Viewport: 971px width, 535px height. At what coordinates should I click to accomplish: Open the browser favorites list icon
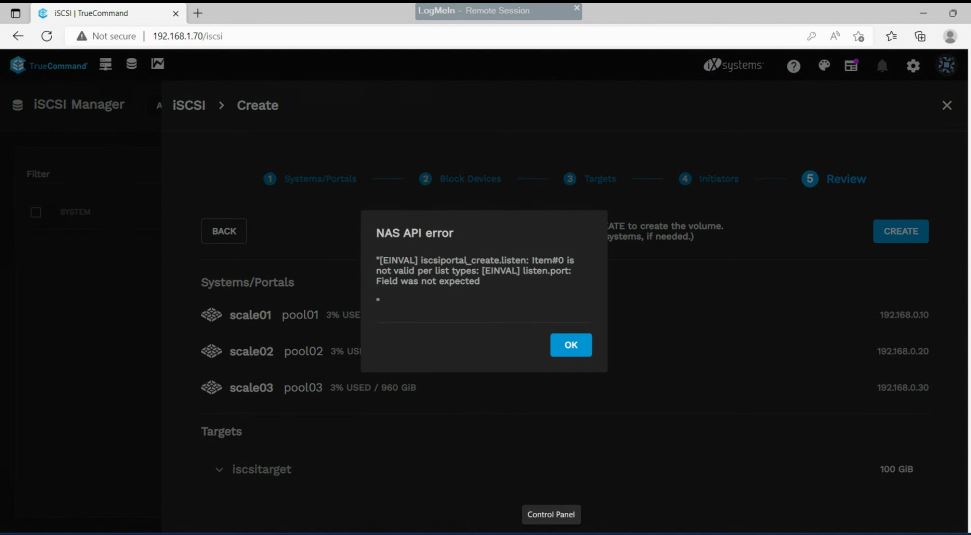[891, 37]
